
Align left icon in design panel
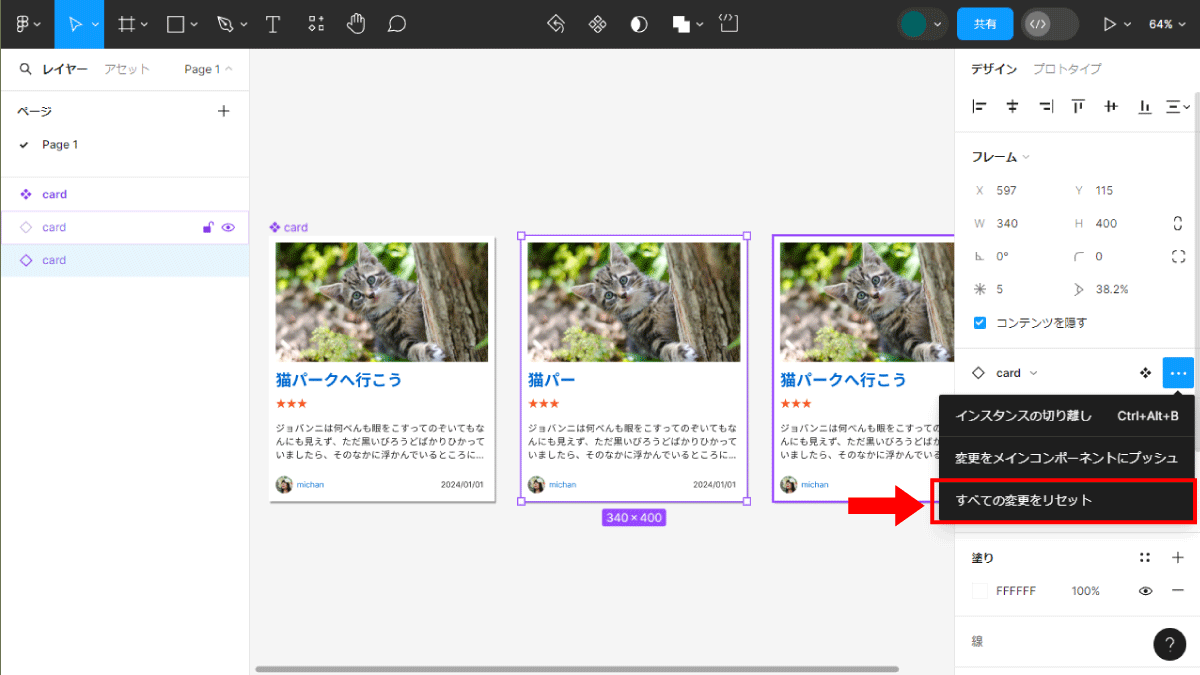point(980,106)
